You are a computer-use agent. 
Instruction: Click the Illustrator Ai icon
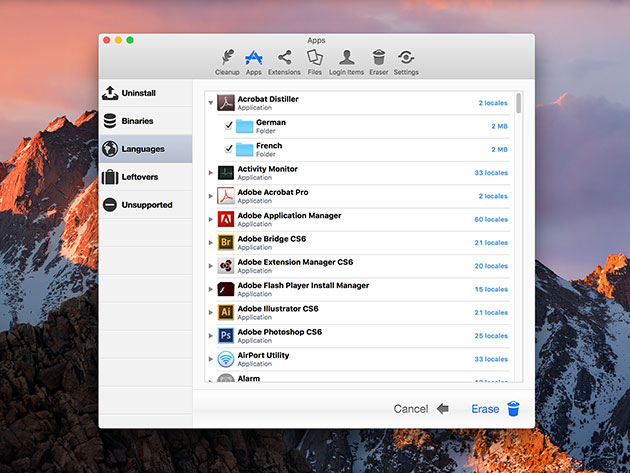226,313
